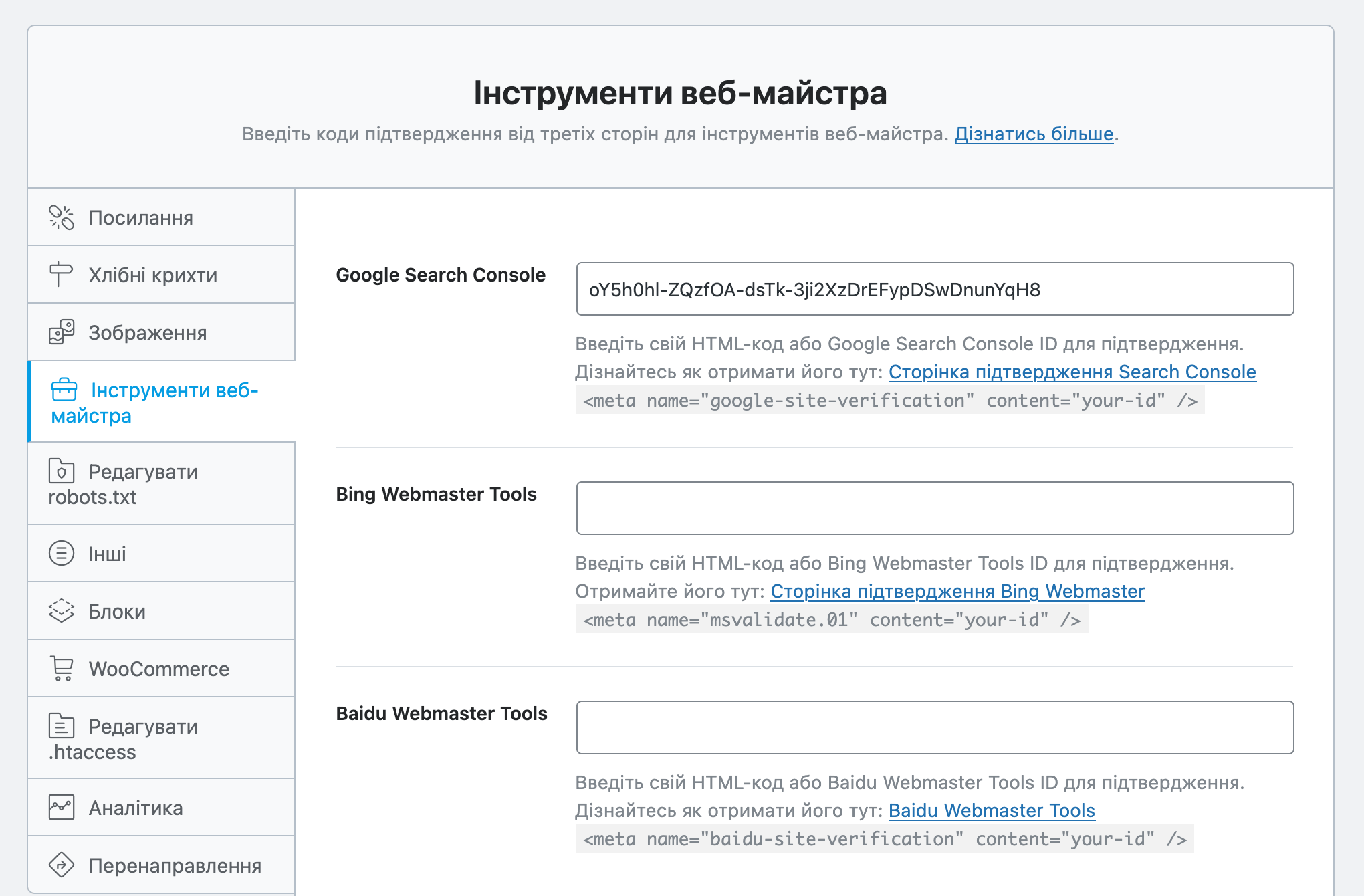
Task: Click the shopping cart icon beside WooCommerce
Action: [62, 669]
